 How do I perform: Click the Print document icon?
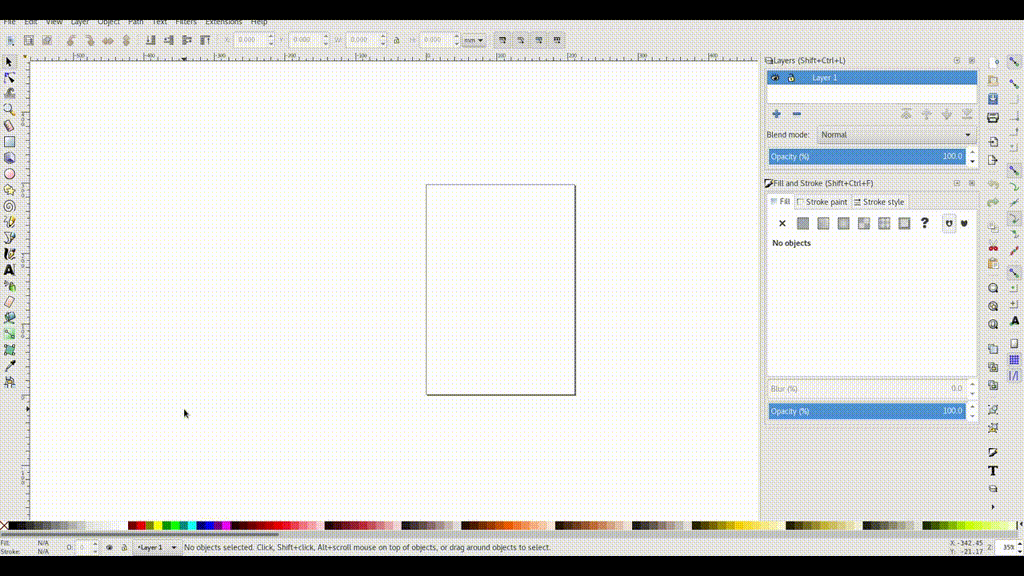993,118
